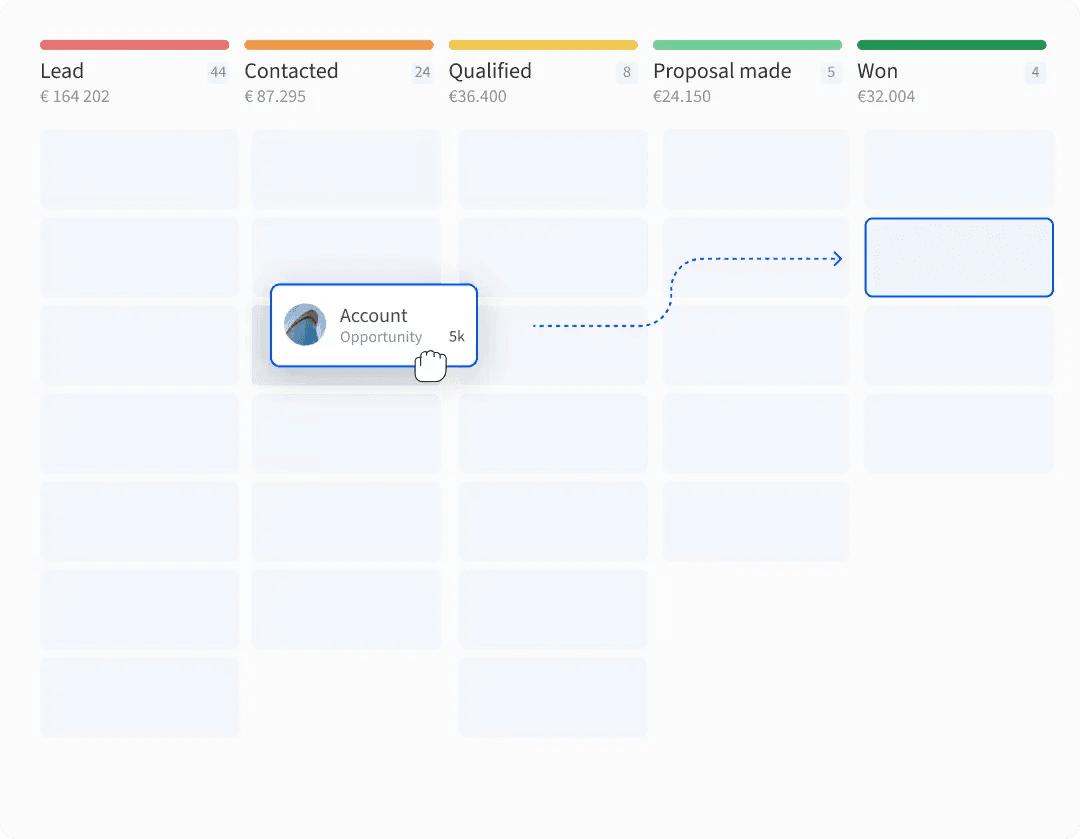Select the Proposal made column header
1080x839 pixels.
(x=722, y=71)
